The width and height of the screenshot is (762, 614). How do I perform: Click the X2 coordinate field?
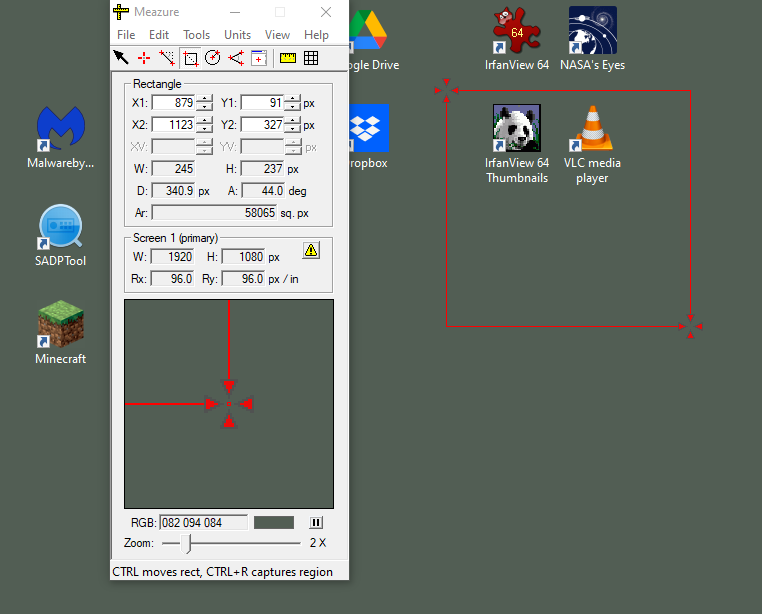point(174,125)
